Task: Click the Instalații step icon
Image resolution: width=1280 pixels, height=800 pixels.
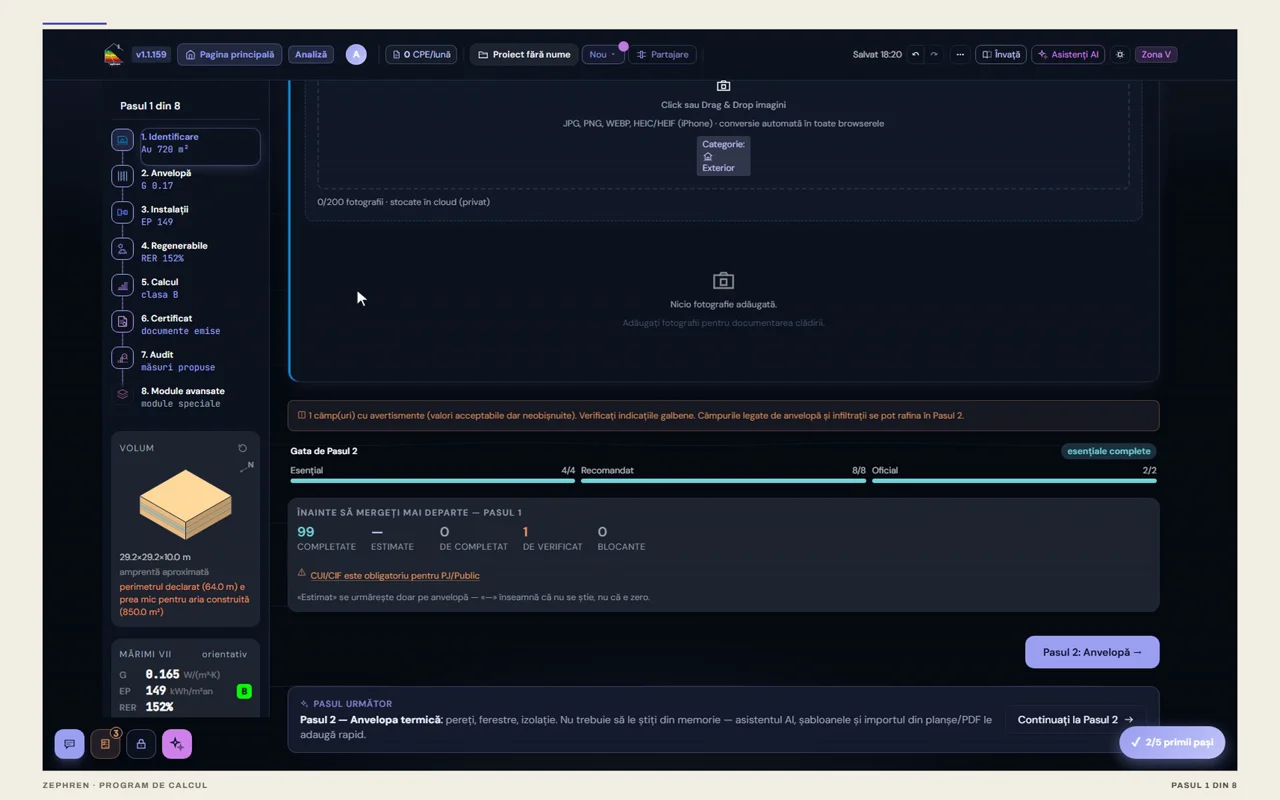Action: pos(122,212)
